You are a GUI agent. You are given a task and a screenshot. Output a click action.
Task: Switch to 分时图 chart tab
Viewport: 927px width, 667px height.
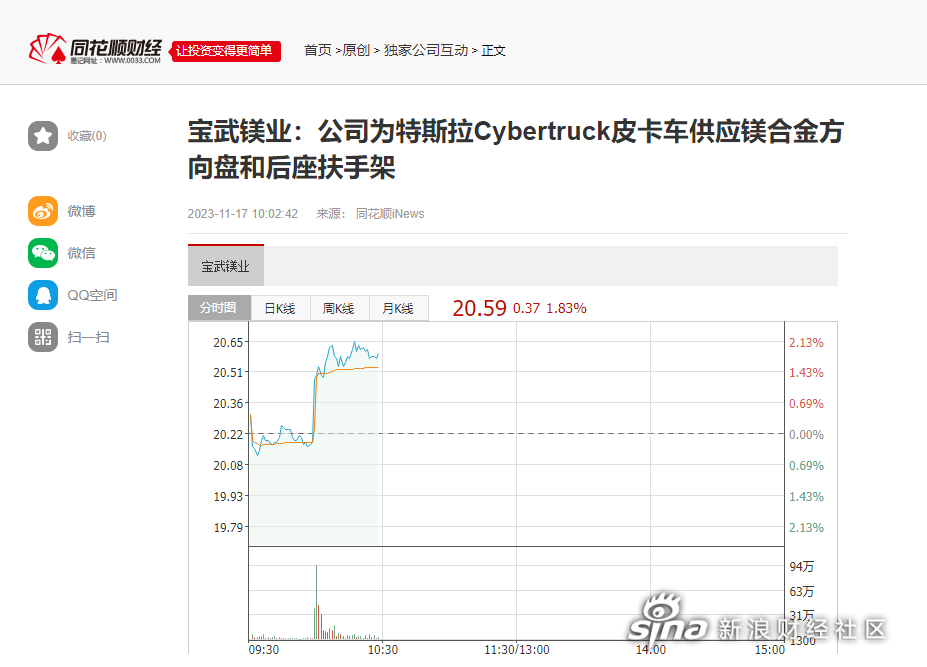(219, 308)
